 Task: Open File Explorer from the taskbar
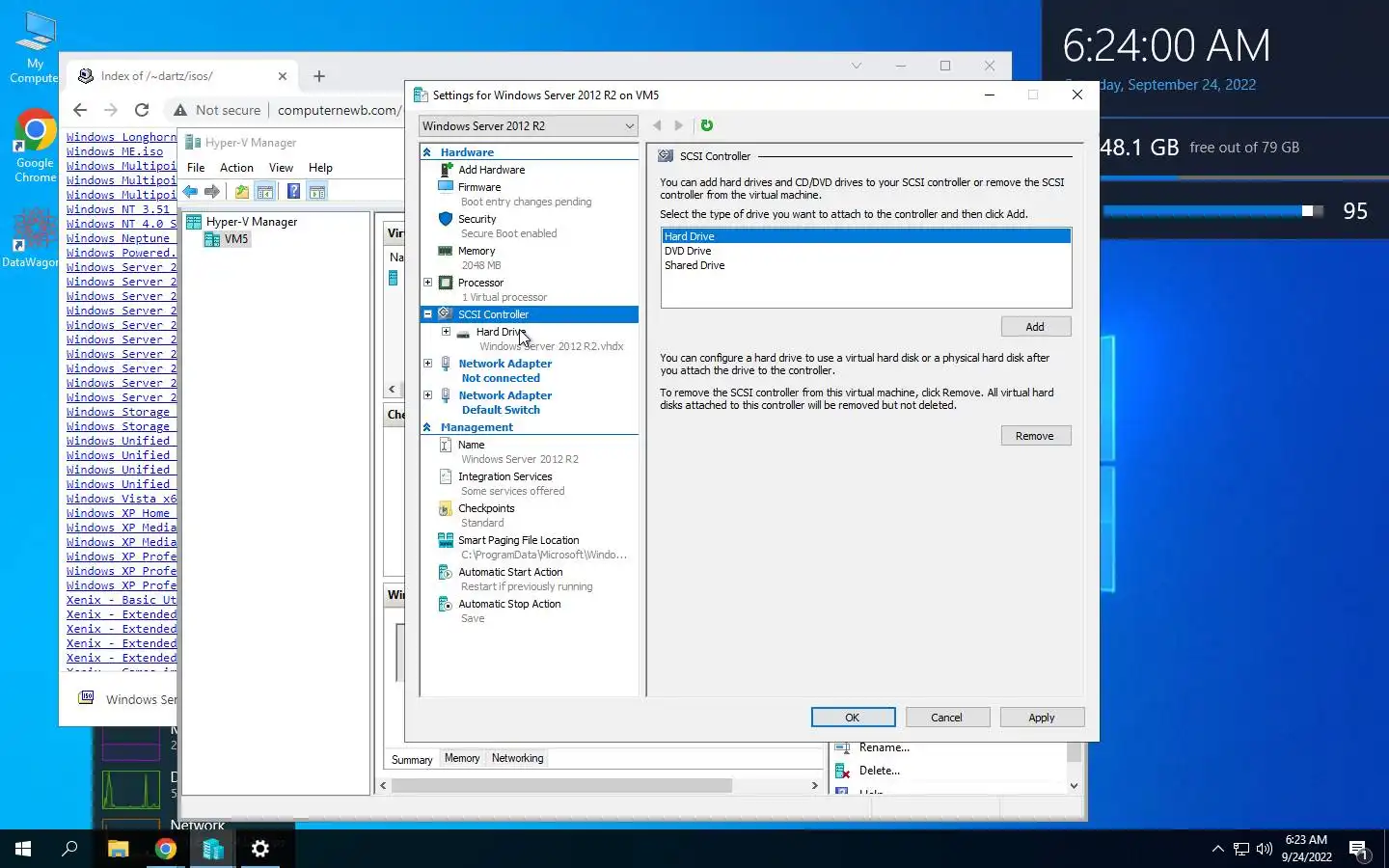tap(118, 849)
